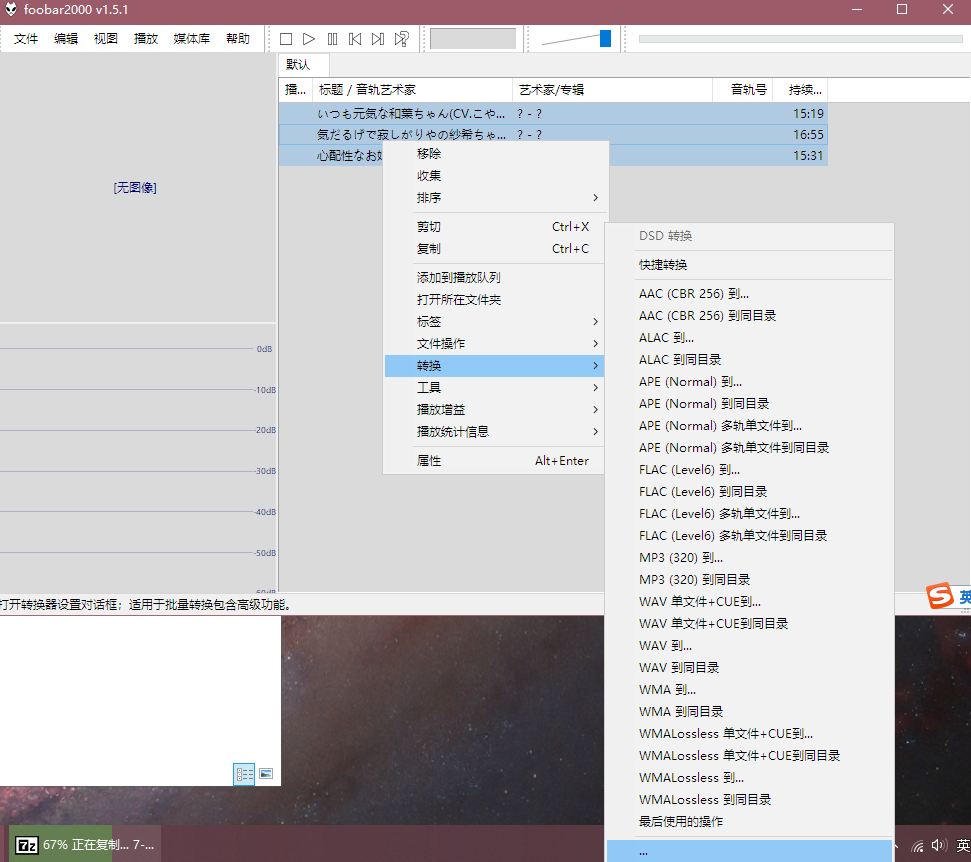This screenshot has height=862, width=971.
Task: Click 添加到播放队列 menu entry
Action: [x=494, y=277]
